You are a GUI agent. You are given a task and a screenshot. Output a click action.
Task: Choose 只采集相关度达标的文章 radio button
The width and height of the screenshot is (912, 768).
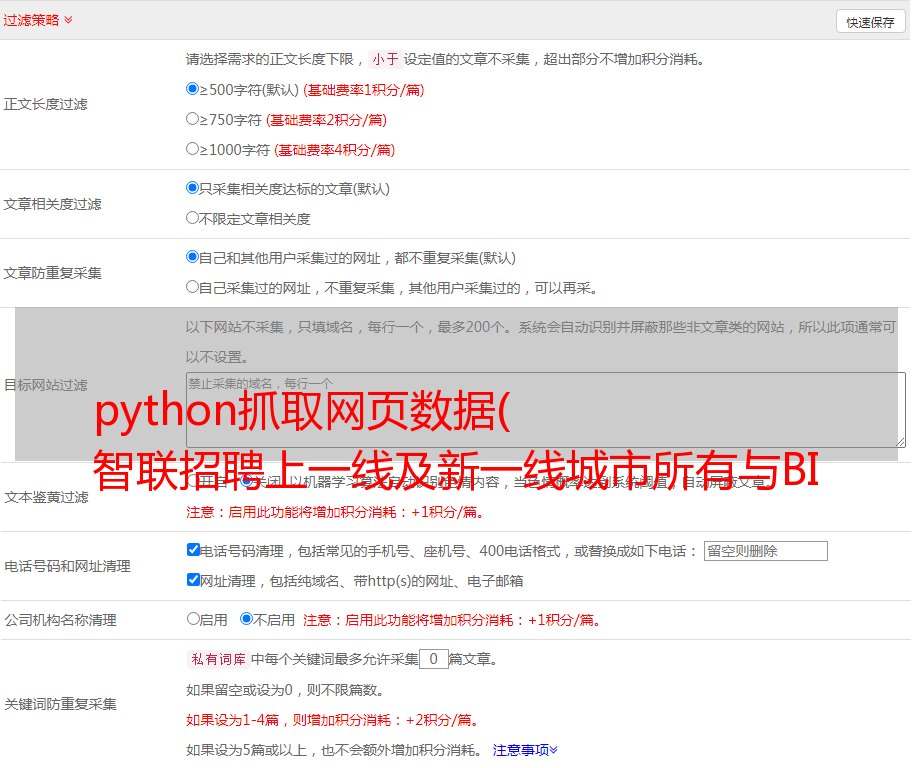(192, 188)
